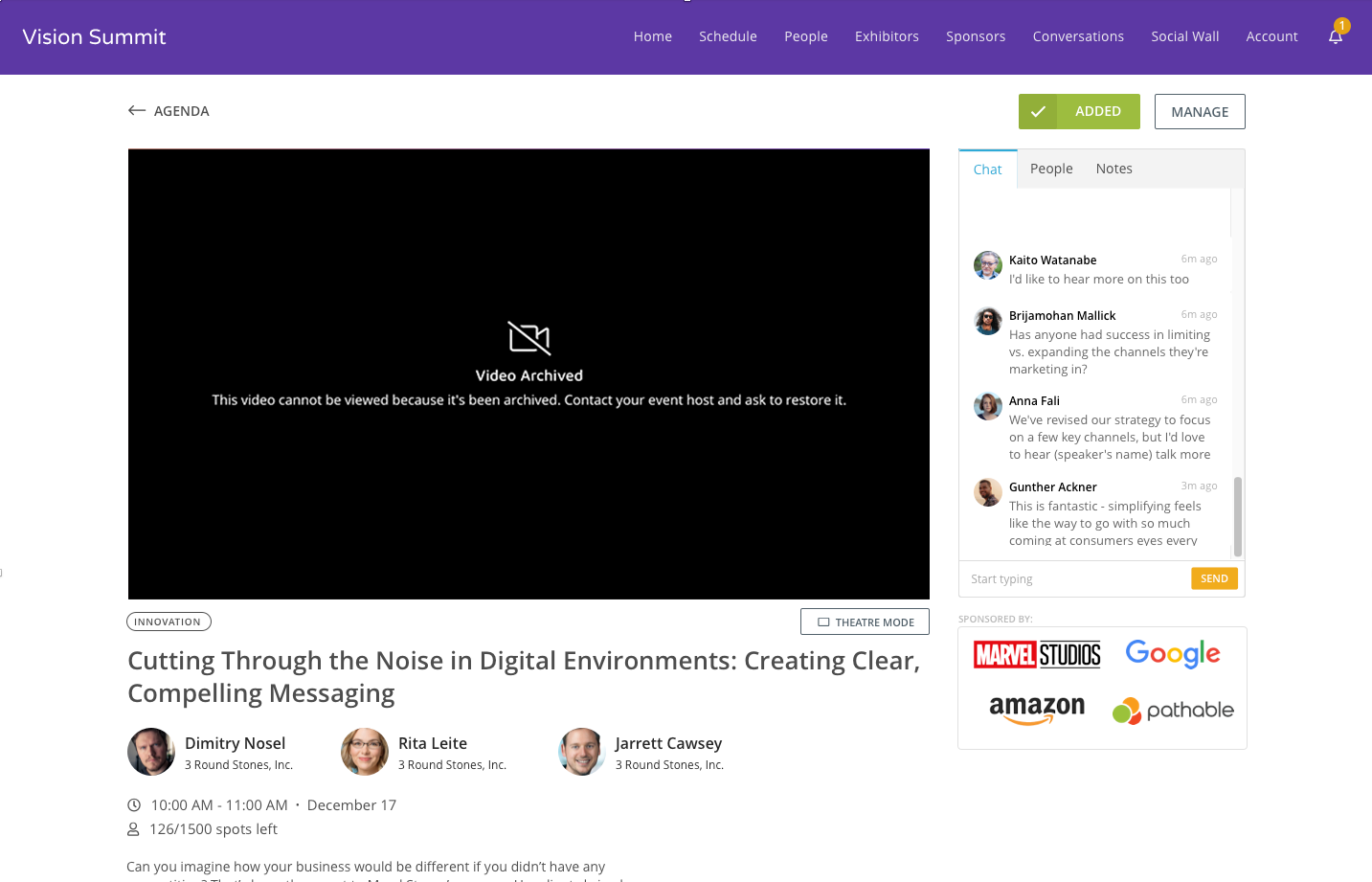
Task: Open Rita Leite's name link
Action: (x=433, y=743)
